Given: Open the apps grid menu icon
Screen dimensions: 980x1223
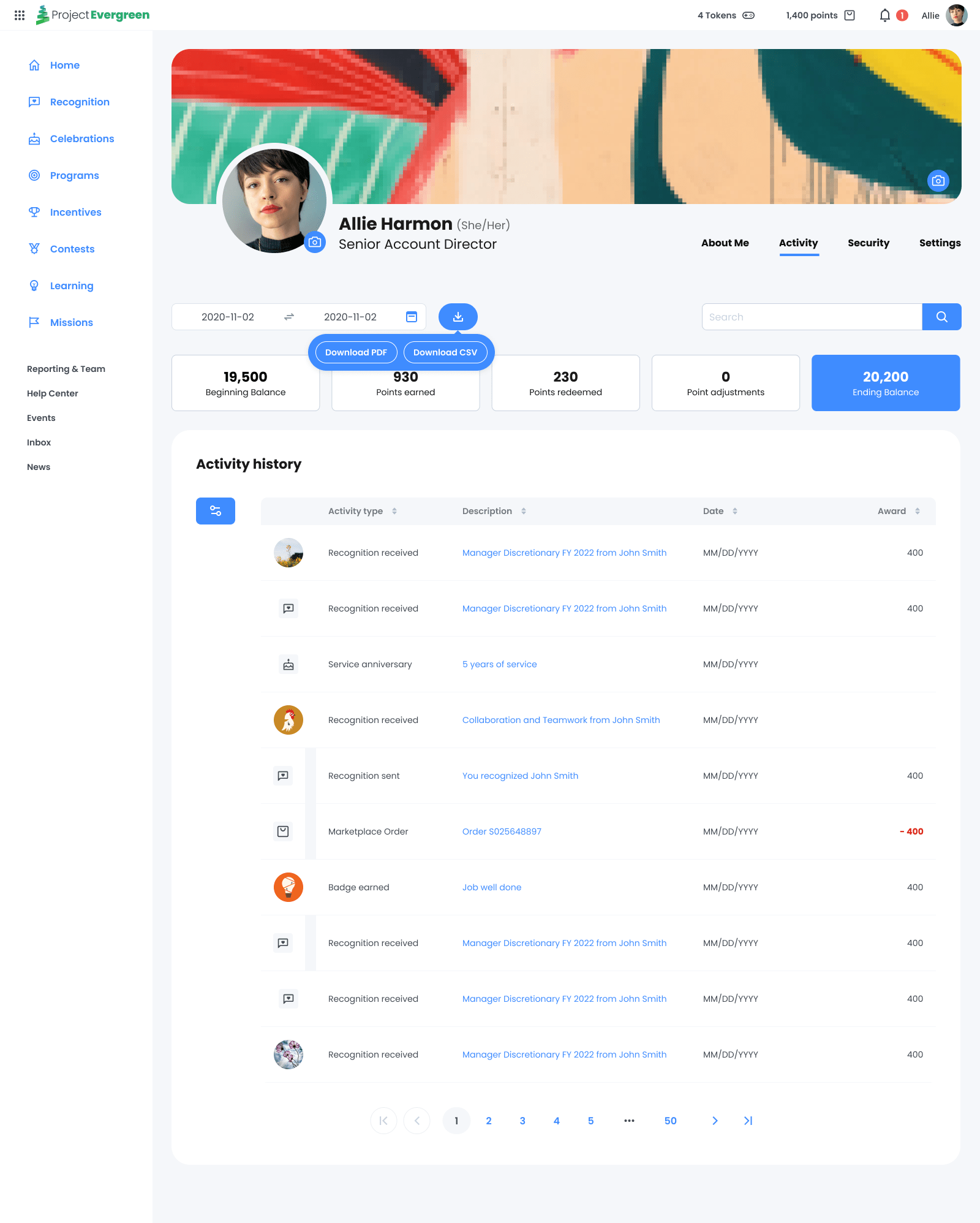Looking at the screenshot, I should [20, 15].
